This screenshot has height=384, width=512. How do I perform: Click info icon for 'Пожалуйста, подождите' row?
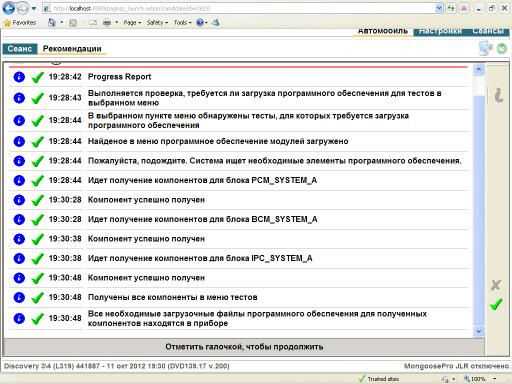[19, 161]
